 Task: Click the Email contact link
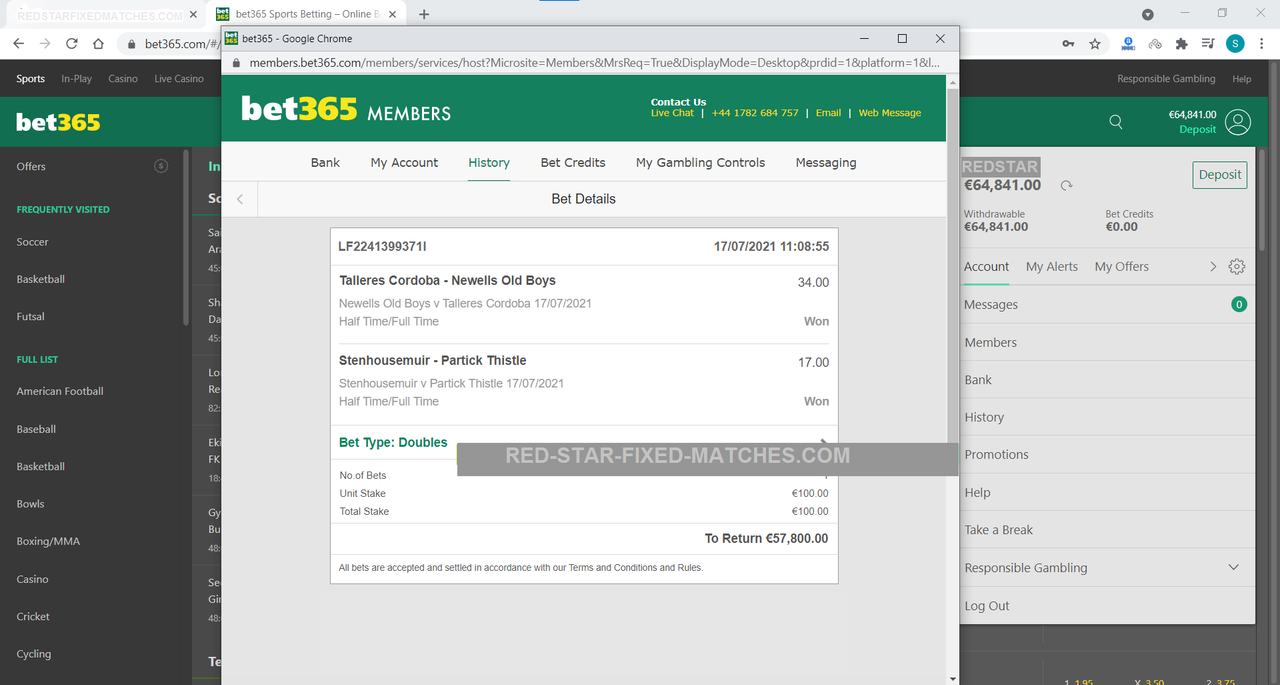click(828, 113)
